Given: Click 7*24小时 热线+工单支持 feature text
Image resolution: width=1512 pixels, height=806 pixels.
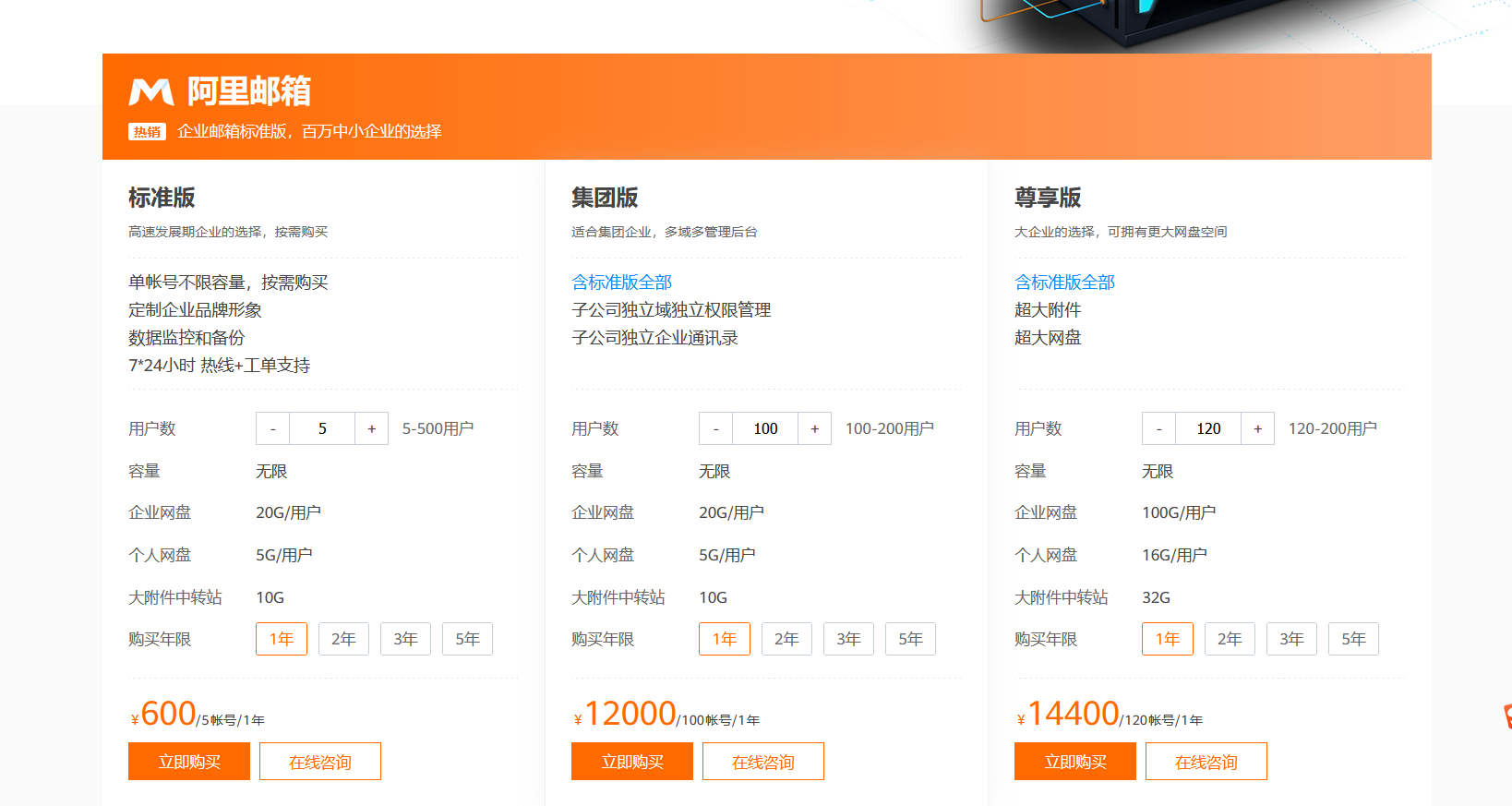Looking at the screenshot, I should [219, 366].
